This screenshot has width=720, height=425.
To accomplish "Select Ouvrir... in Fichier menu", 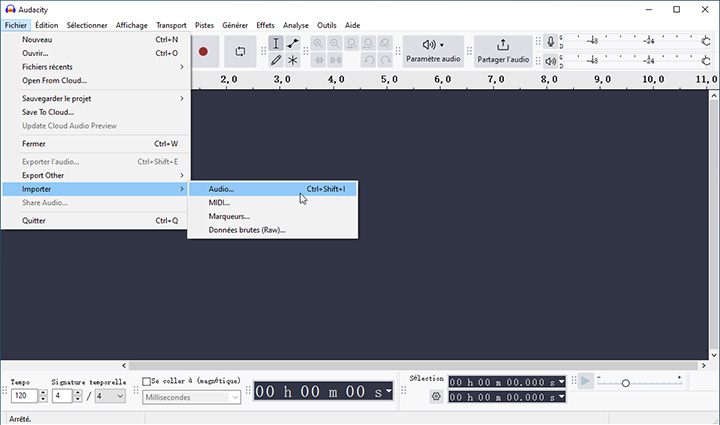I will (96, 53).
